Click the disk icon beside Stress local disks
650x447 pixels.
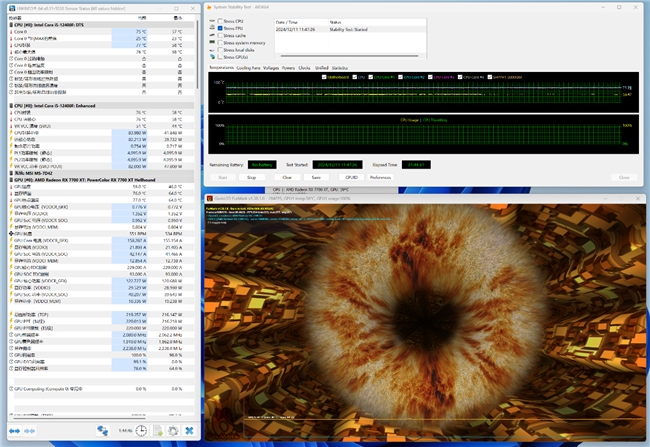tap(213, 50)
